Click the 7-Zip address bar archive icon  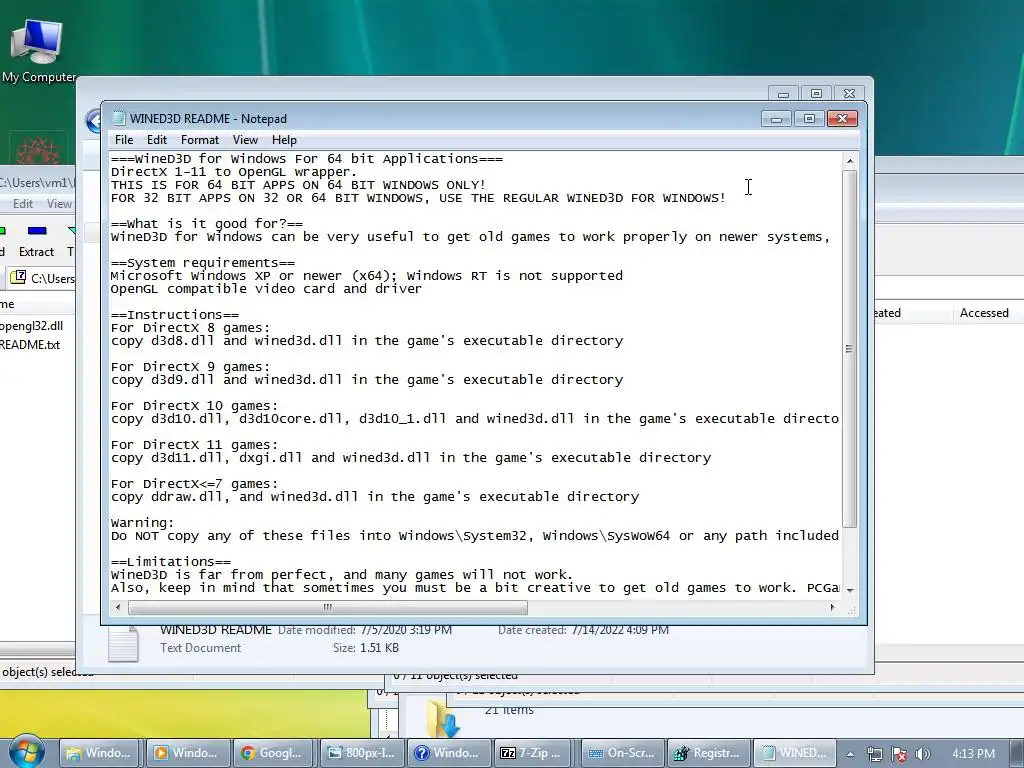19,278
